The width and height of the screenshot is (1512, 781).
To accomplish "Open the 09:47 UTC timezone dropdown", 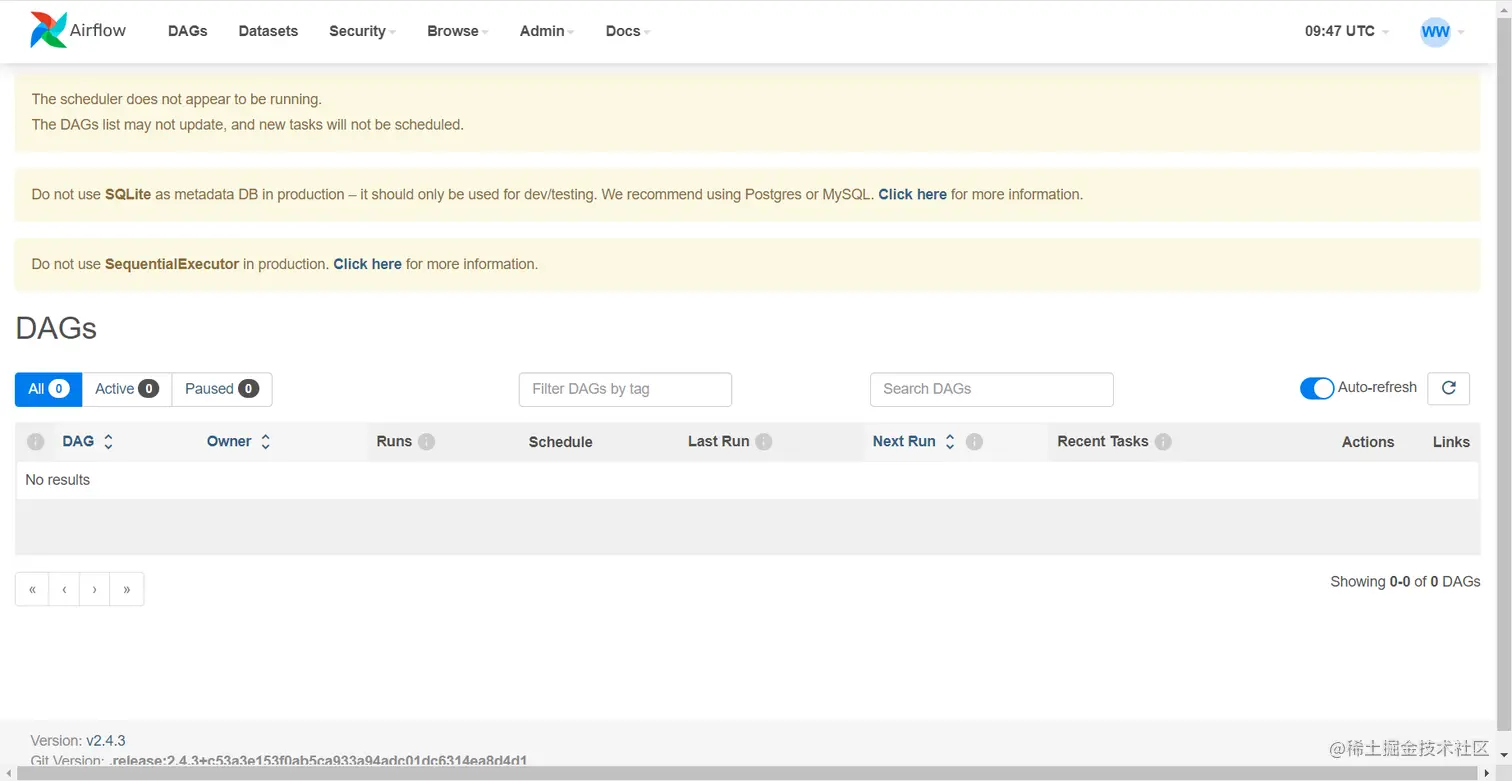I will [1346, 31].
